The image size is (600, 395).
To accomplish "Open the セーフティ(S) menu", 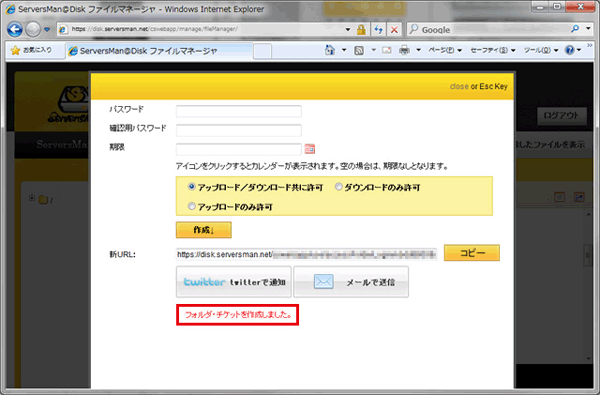I will click(x=493, y=50).
